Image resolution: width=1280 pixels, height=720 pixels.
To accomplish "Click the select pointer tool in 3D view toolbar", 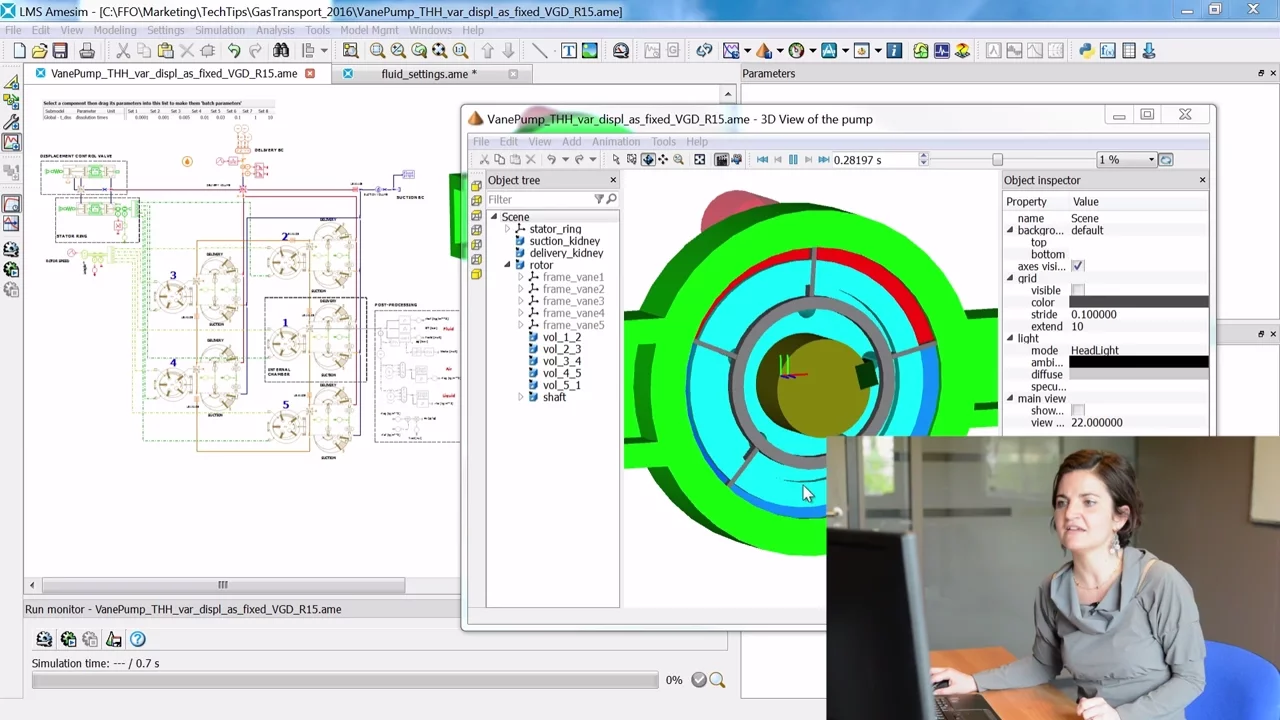I will [x=616, y=160].
